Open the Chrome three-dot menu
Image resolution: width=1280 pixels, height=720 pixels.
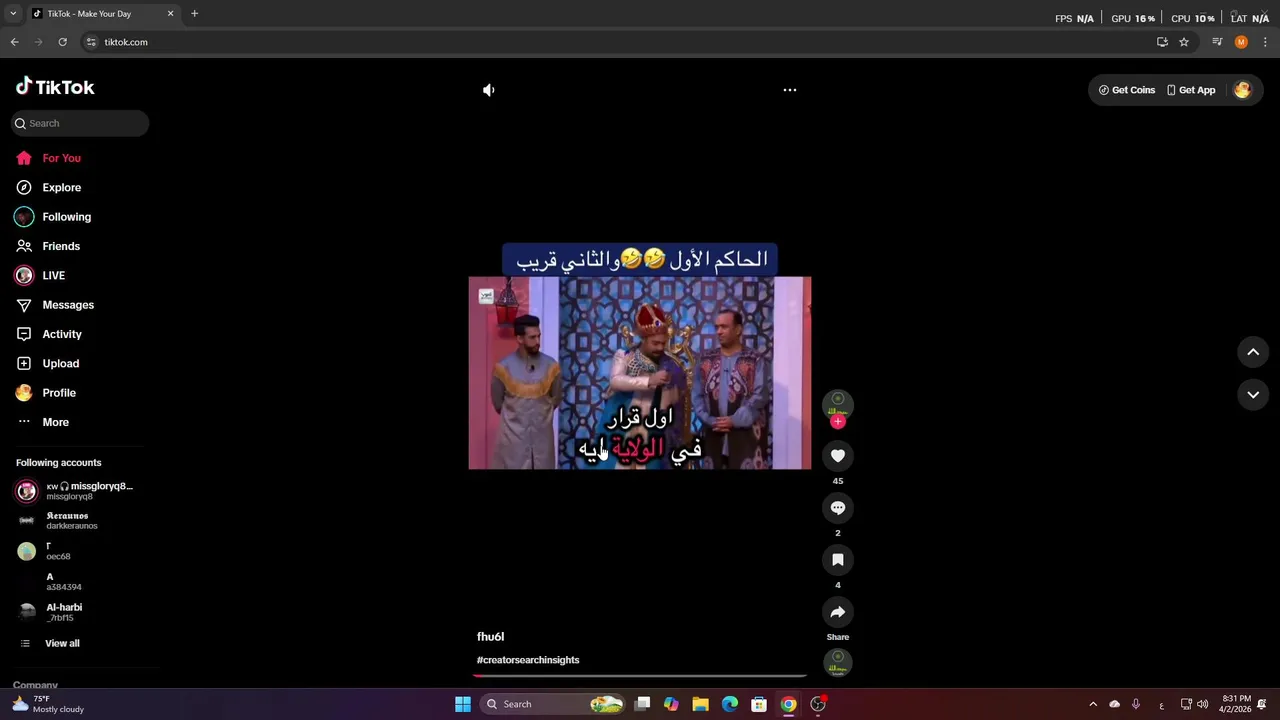tap(1266, 42)
